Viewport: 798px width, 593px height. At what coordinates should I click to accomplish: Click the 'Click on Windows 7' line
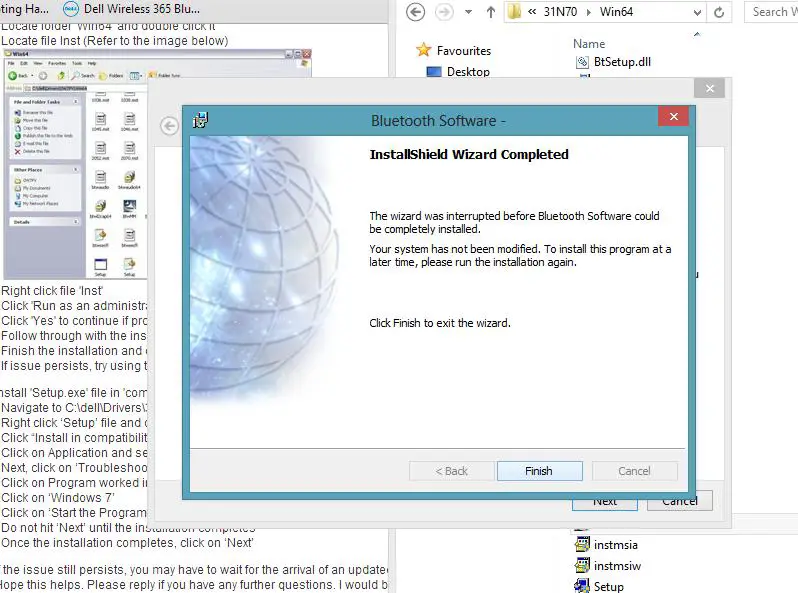click(x=58, y=497)
